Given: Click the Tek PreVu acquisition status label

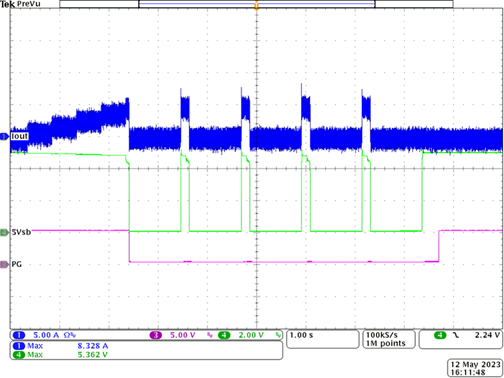Looking at the screenshot, I should (20, 4).
